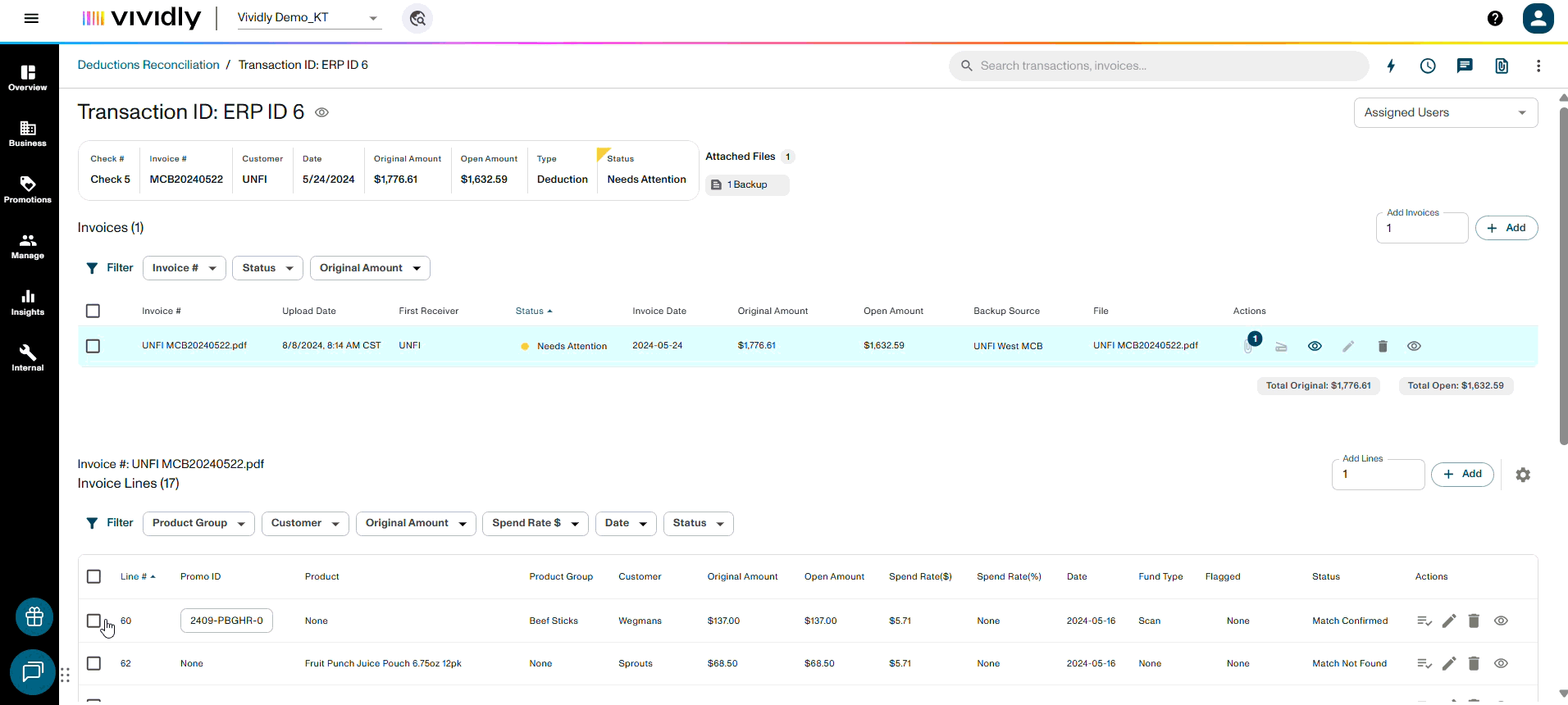Toggle the eye icon next to Transaction ID title
Viewport: 1568px width, 705px height.
pyautogui.click(x=321, y=112)
